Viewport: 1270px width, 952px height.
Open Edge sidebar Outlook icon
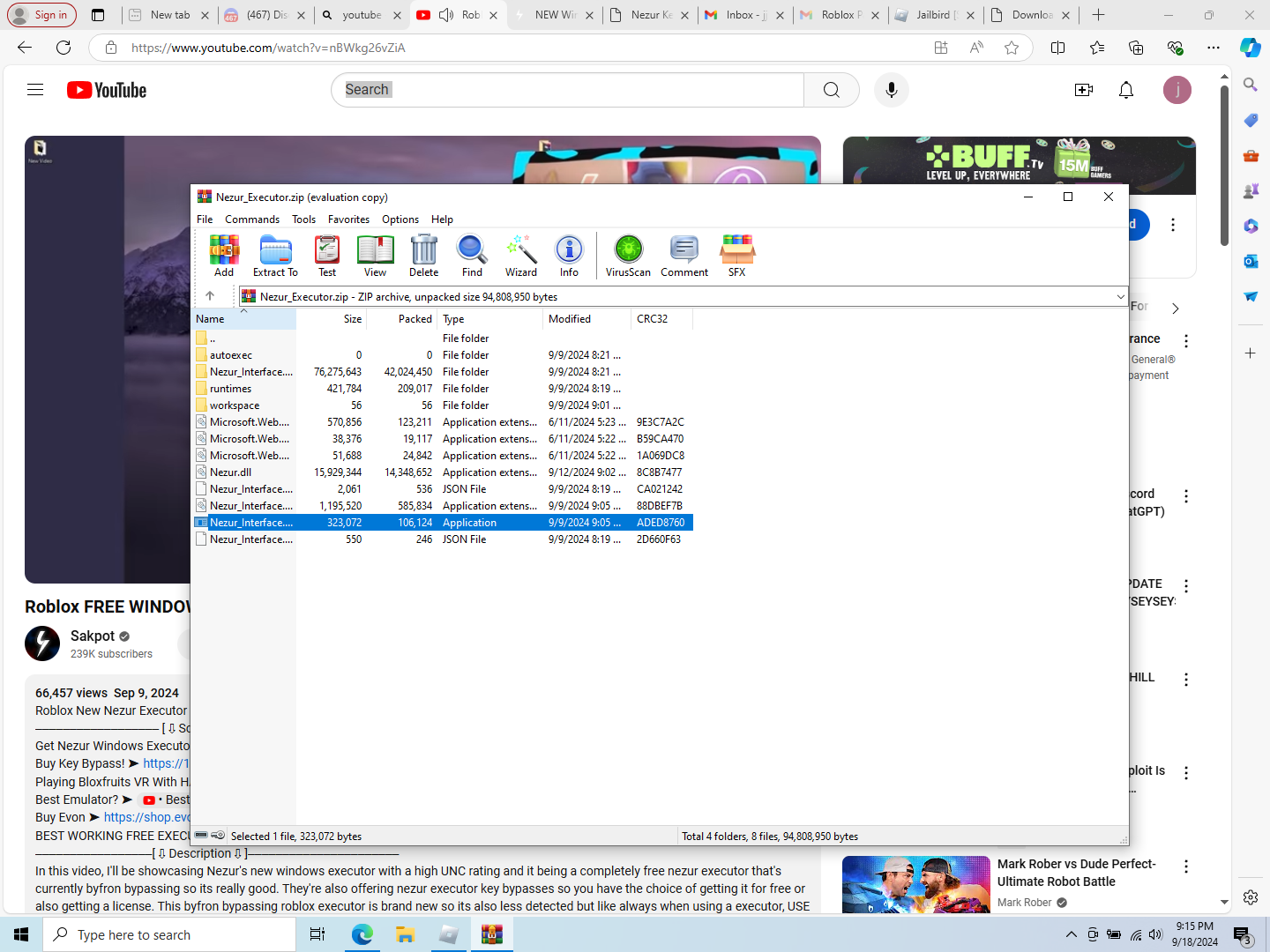coord(1251,261)
